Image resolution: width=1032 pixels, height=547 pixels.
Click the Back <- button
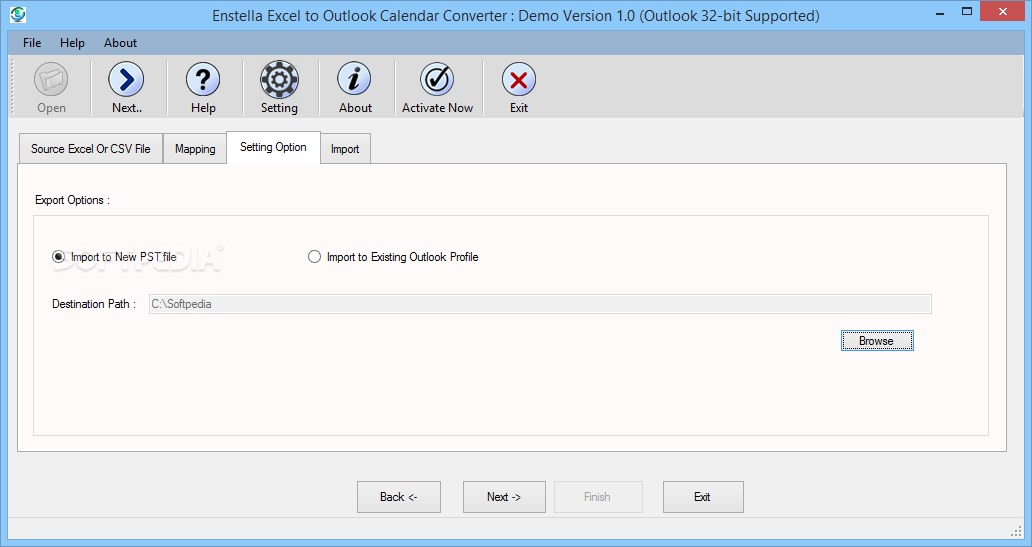[x=399, y=497]
